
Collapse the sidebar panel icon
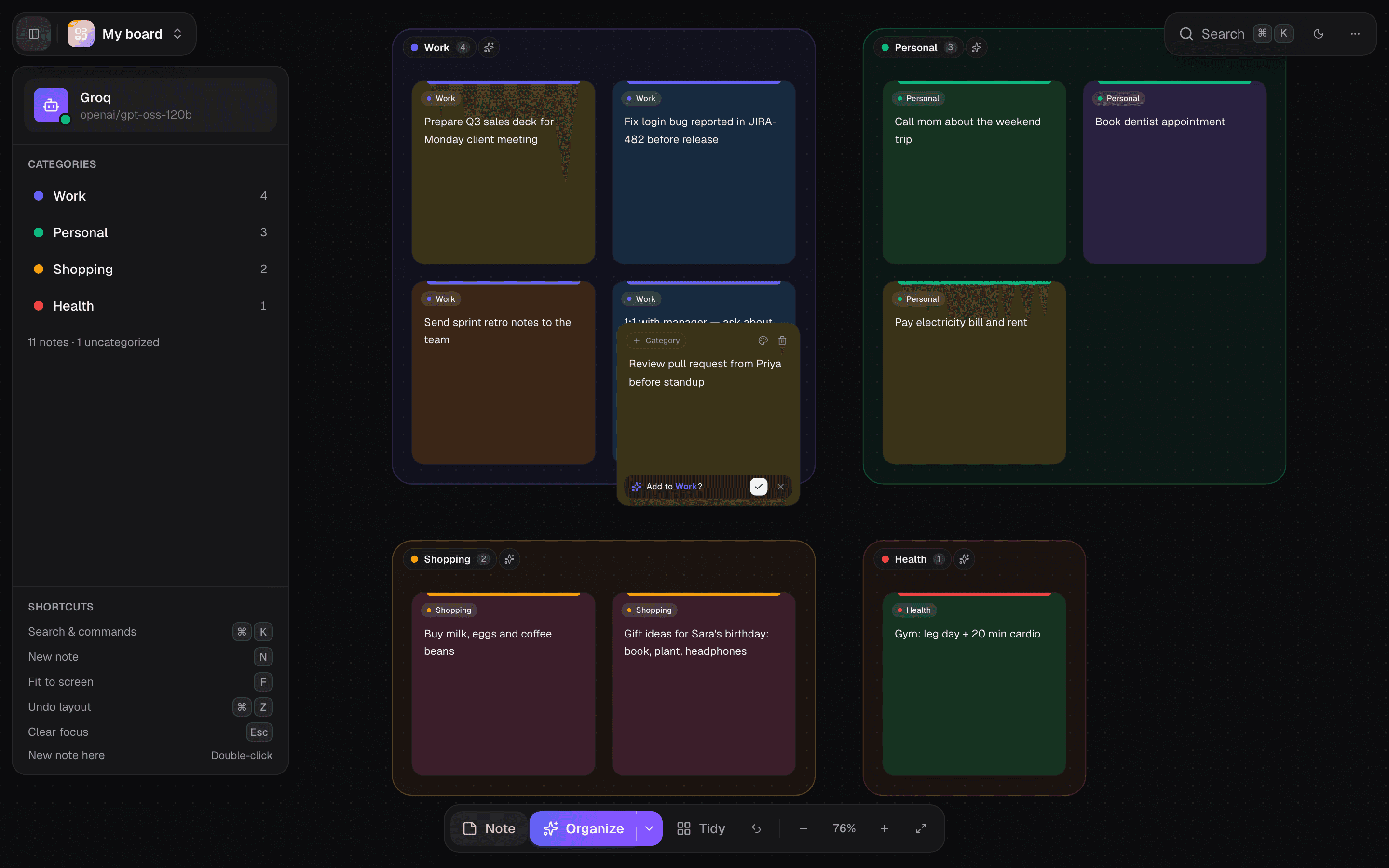[34, 34]
